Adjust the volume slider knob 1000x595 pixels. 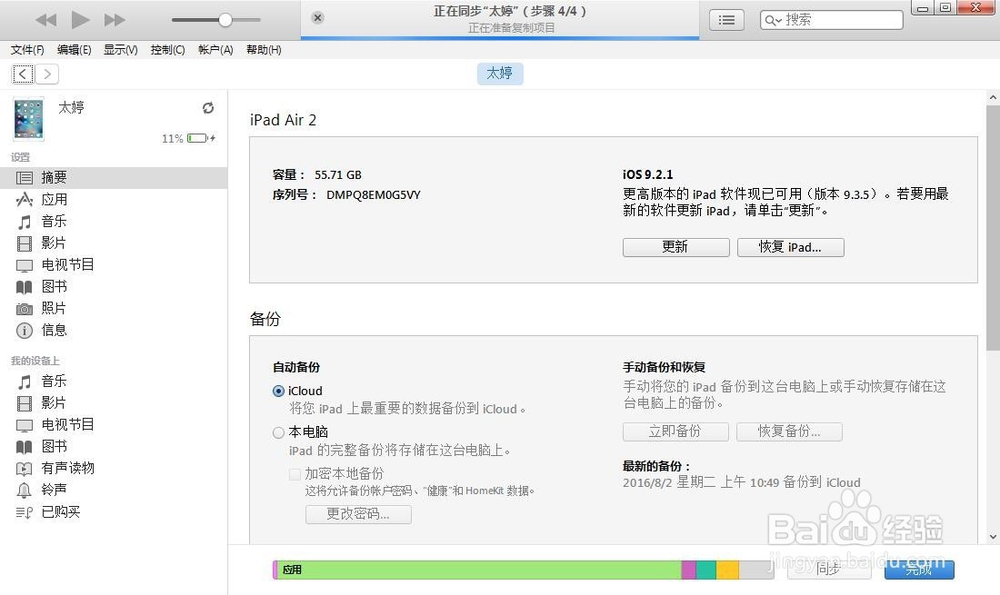click(x=225, y=20)
